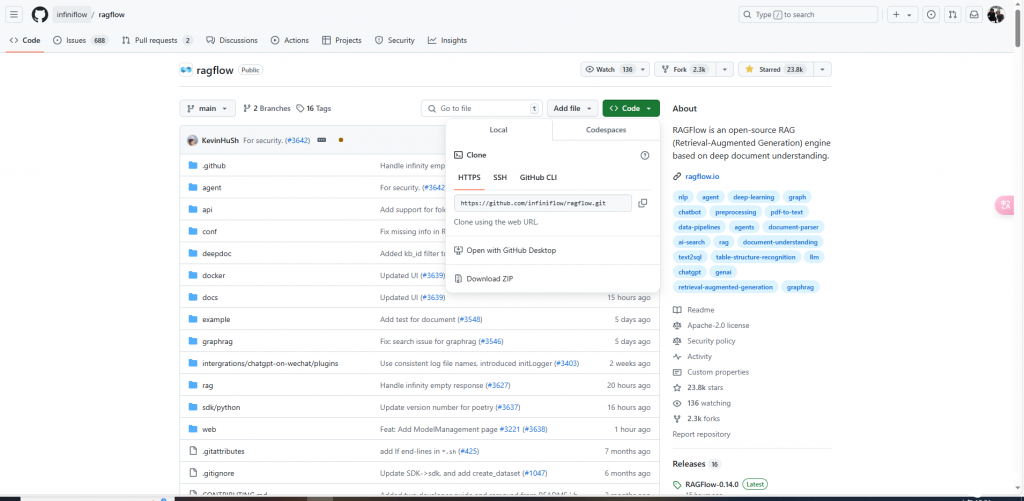Open the RAGFlow-0.14.0 latest release
Image resolution: width=1024 pixels, height=501 pixels.
tap(711, 485)
